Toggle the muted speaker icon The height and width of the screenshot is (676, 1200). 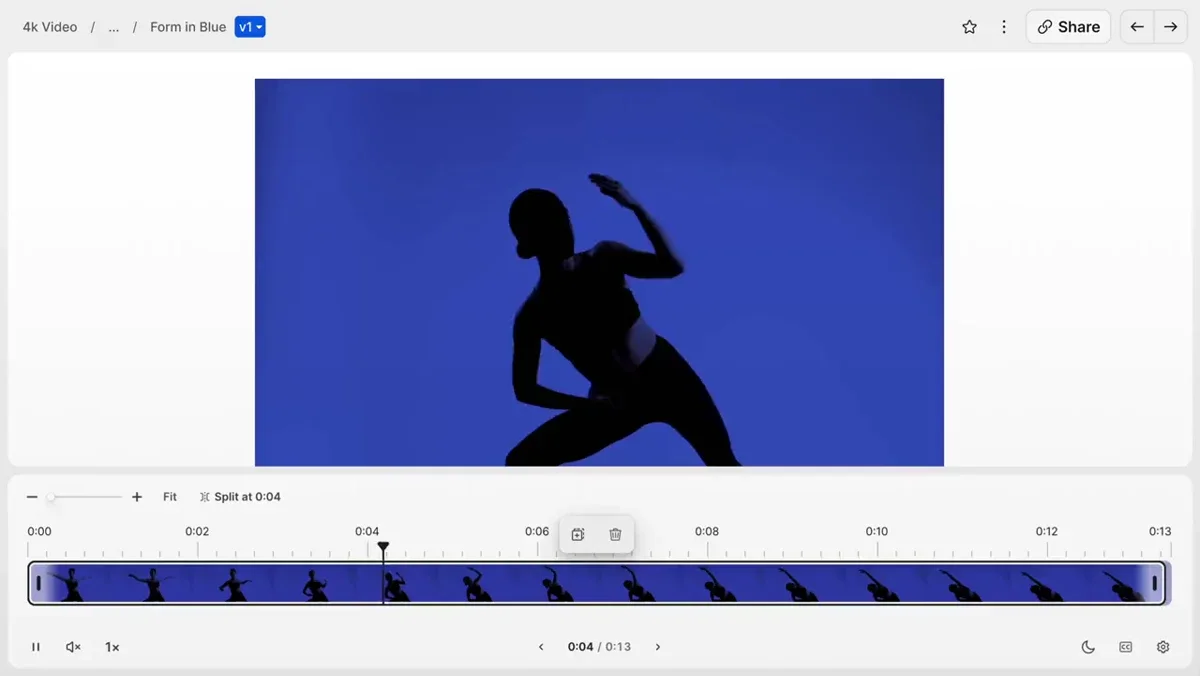[x=73, y=647]
